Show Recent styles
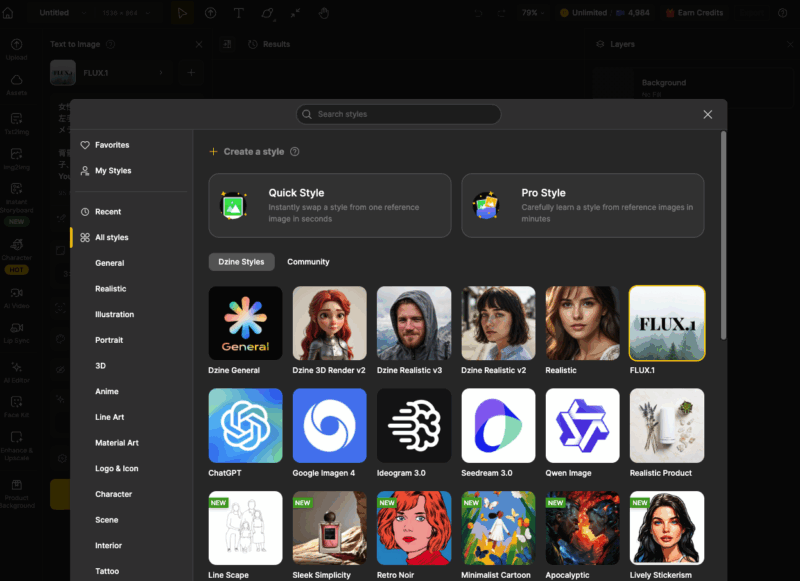Viewport: 800px width, 581px height. 101,212
